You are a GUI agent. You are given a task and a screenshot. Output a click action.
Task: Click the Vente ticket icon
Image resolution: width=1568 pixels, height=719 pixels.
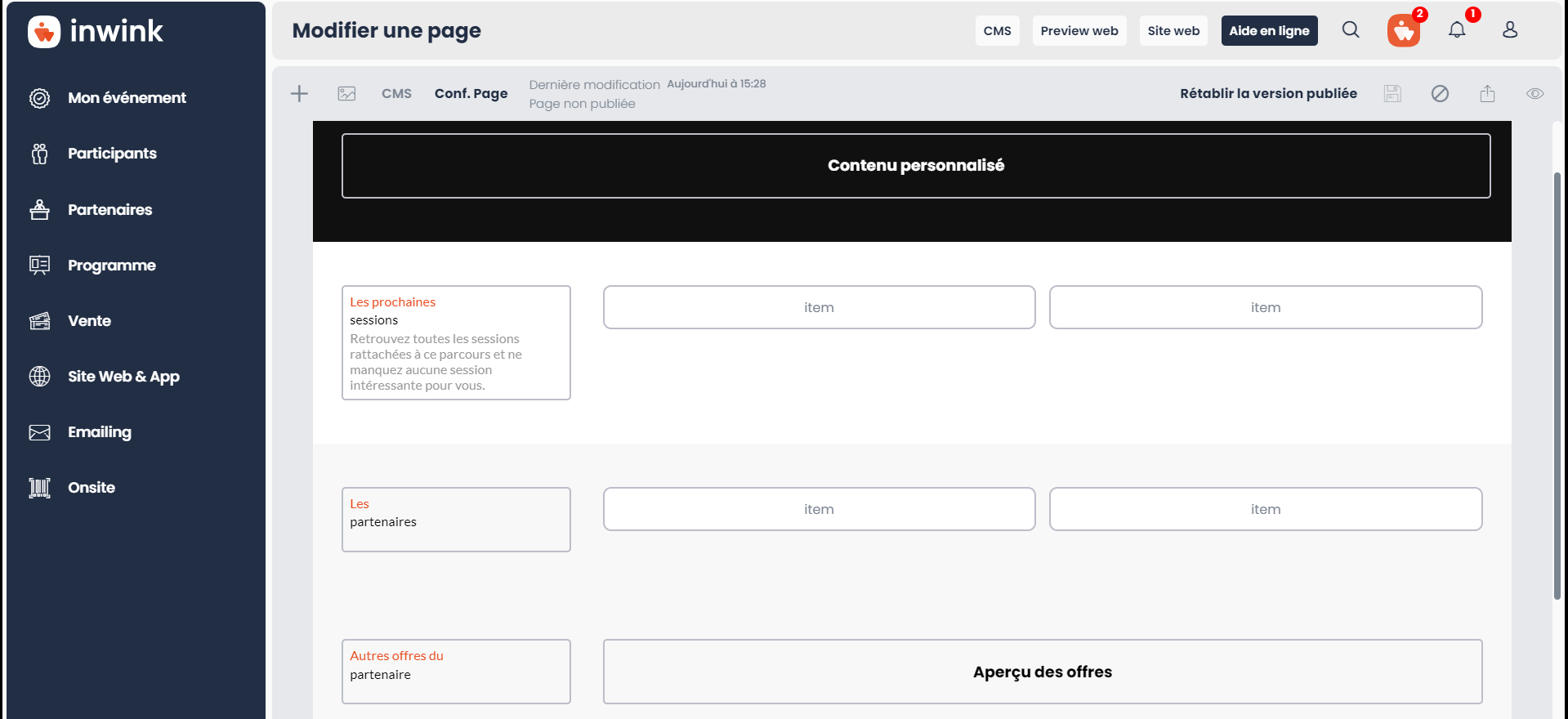click(39, 321)
